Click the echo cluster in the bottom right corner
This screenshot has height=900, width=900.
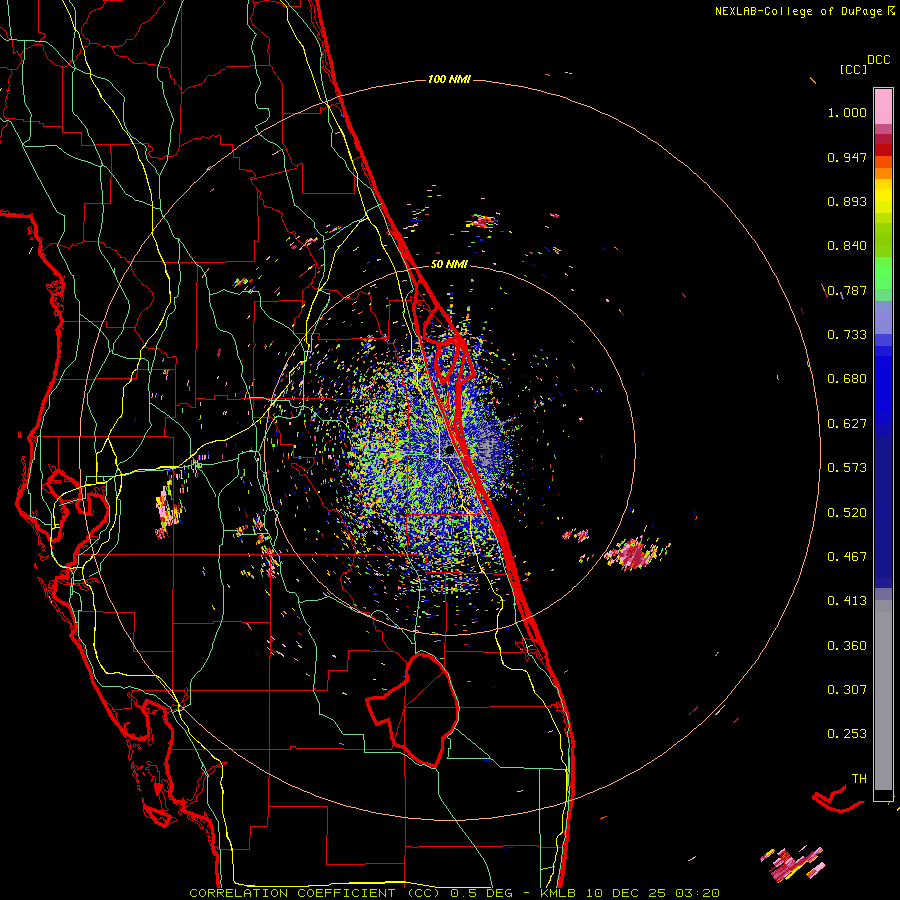coord(794,864)
